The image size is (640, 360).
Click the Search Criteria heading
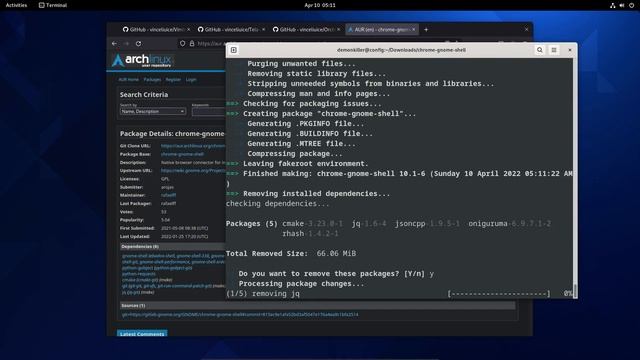point(144,95)
